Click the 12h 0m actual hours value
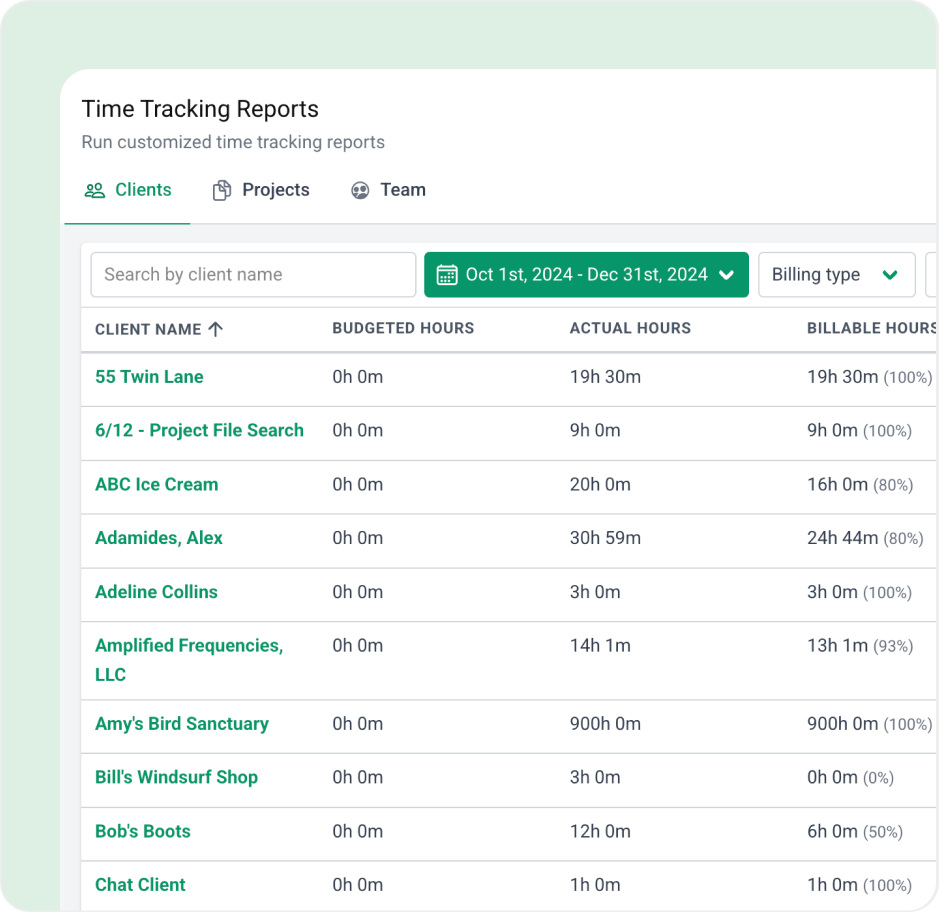 click(600, 831)
